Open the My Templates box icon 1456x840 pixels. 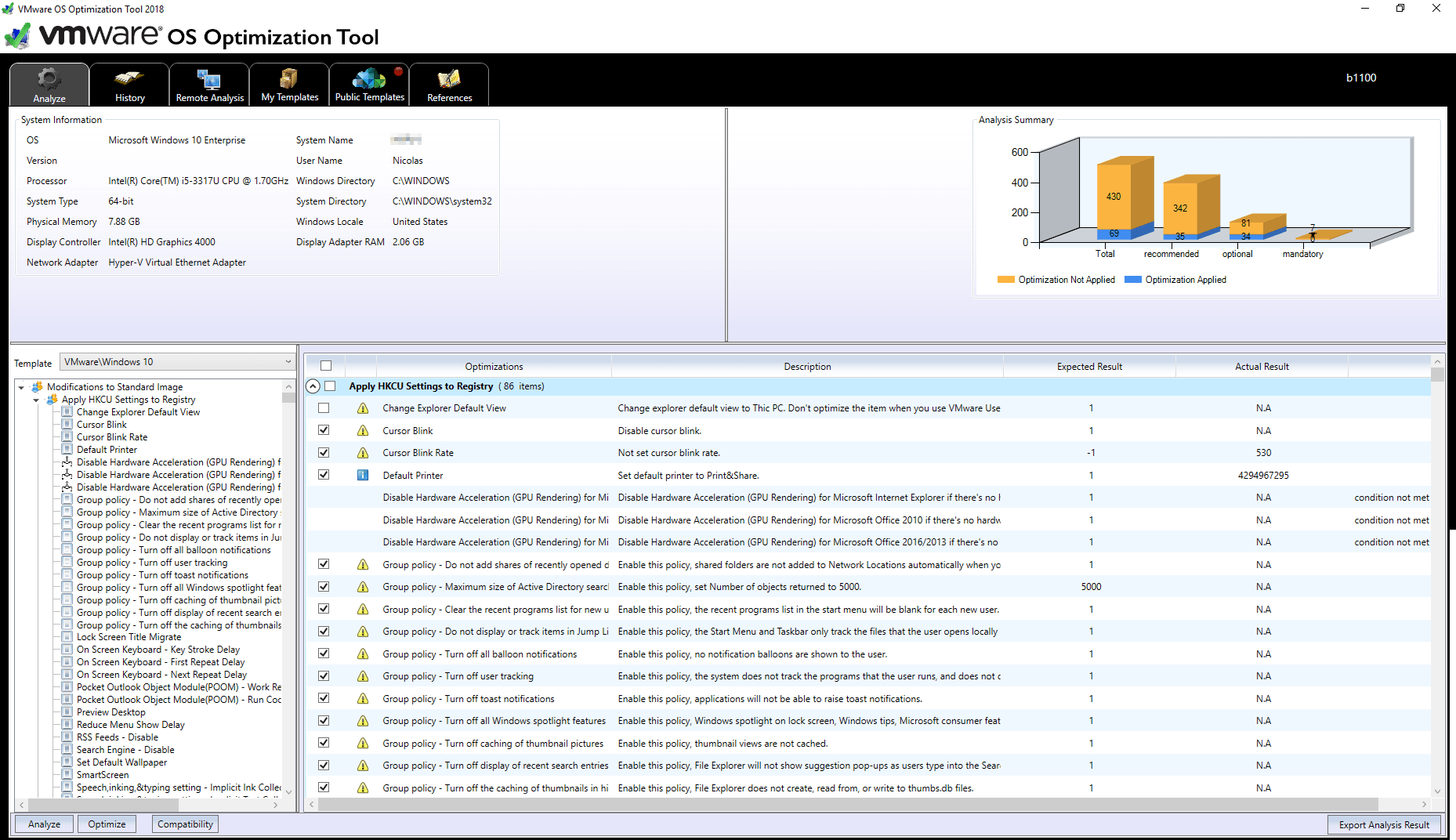[289, 78]
